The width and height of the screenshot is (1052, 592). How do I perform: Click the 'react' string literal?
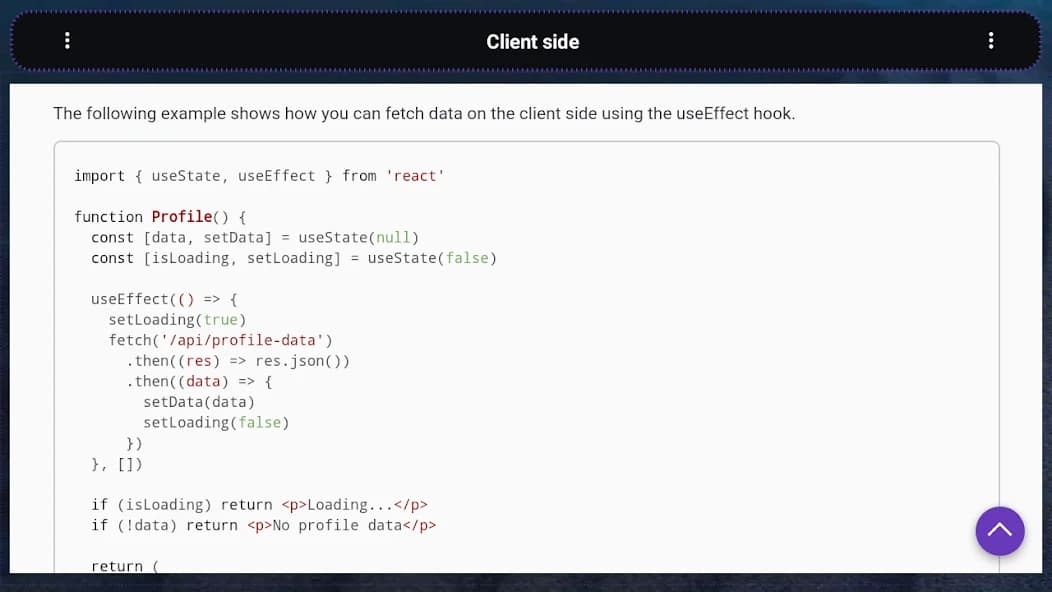415,175
